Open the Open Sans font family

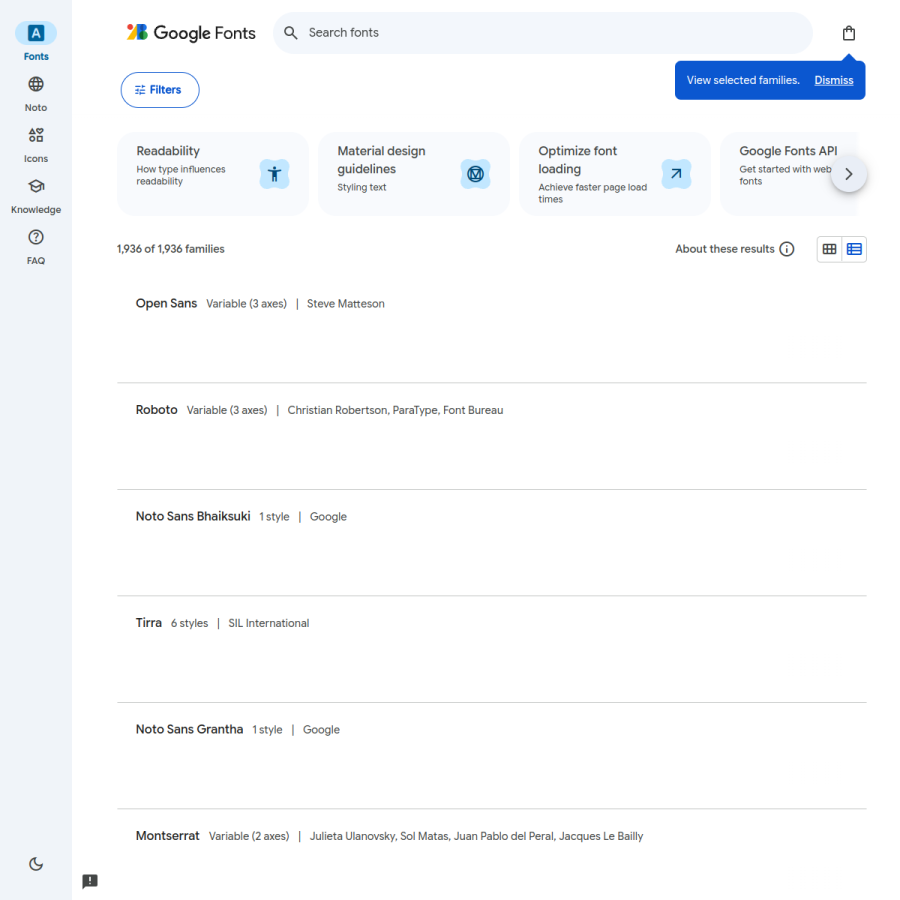[492, 330]
